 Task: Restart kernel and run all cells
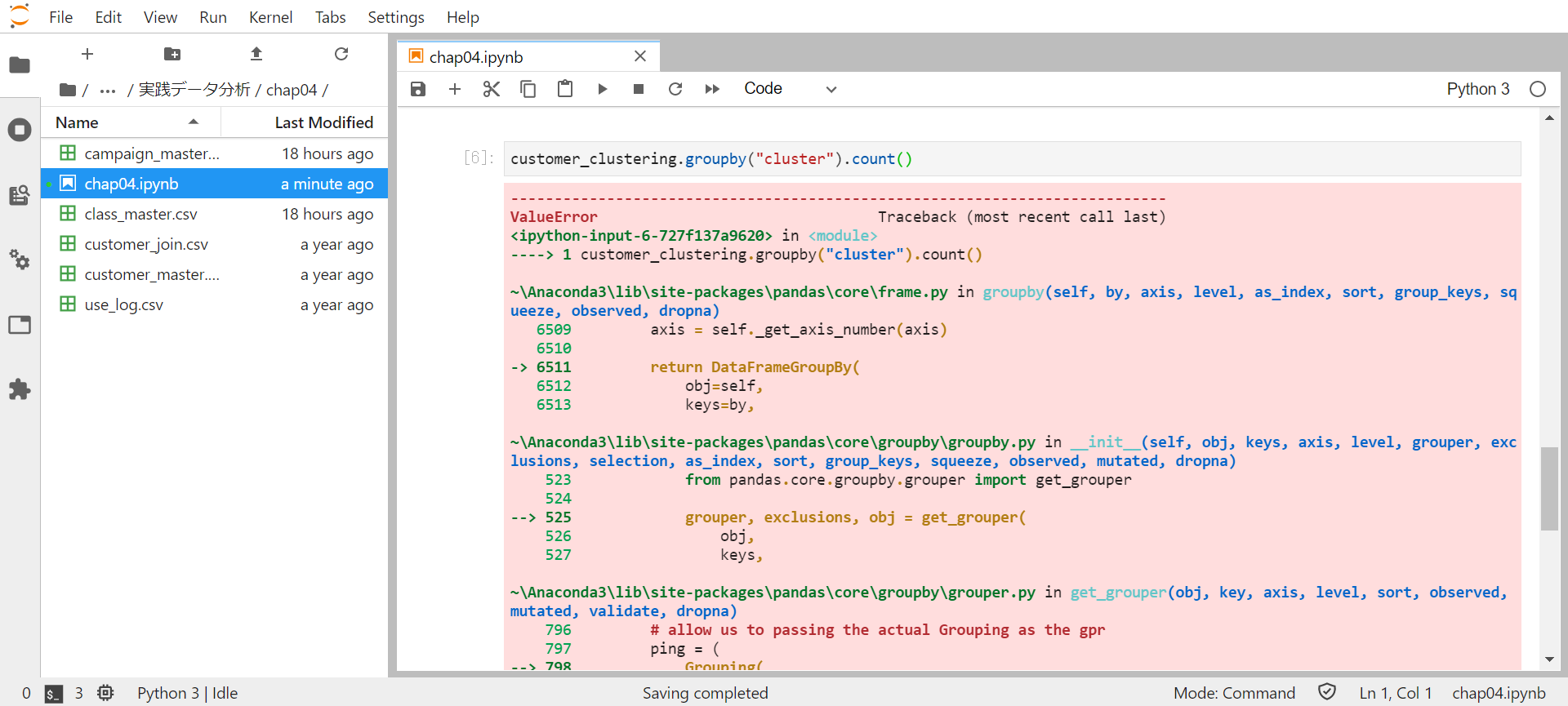712,89
